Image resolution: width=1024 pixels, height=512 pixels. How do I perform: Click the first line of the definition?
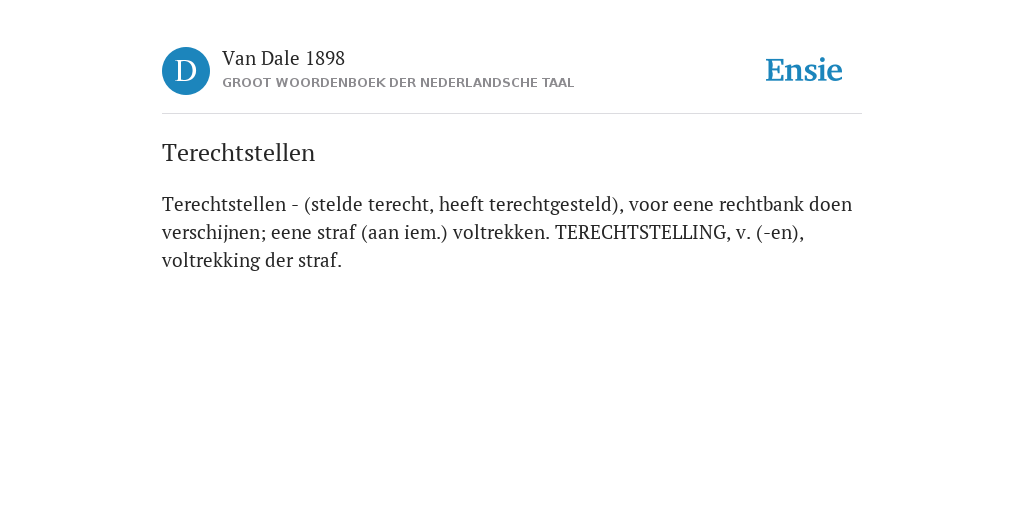coord(507,205)
